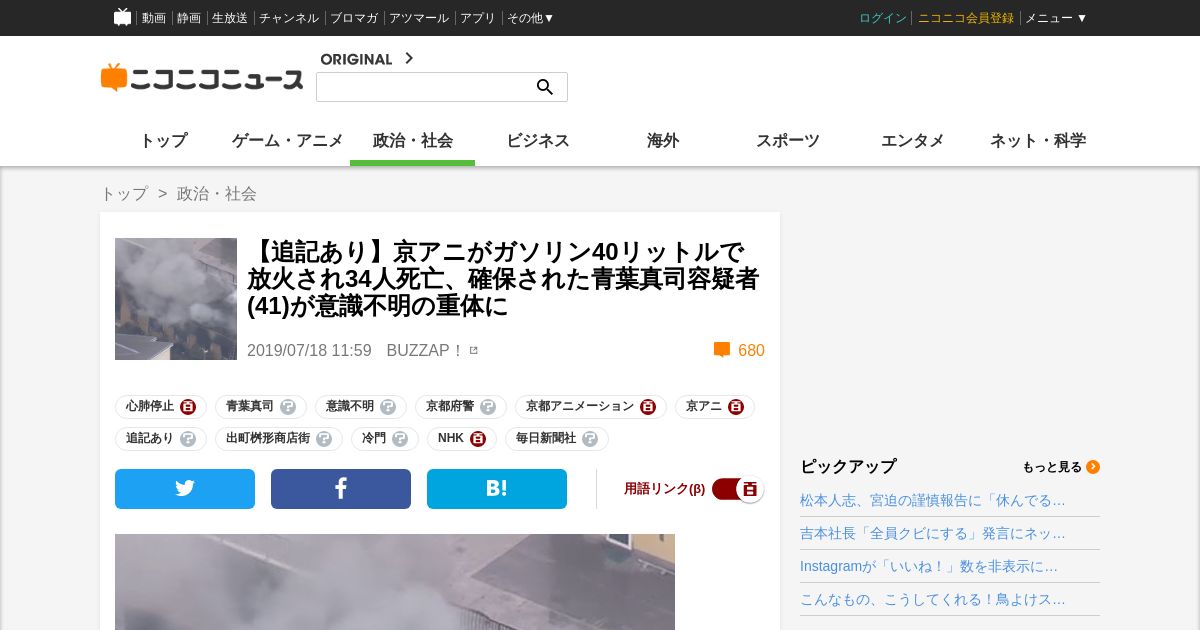1200x630 pixels.
Task: Click もっと見る in ピックアップ
Action: [1052, 467]
